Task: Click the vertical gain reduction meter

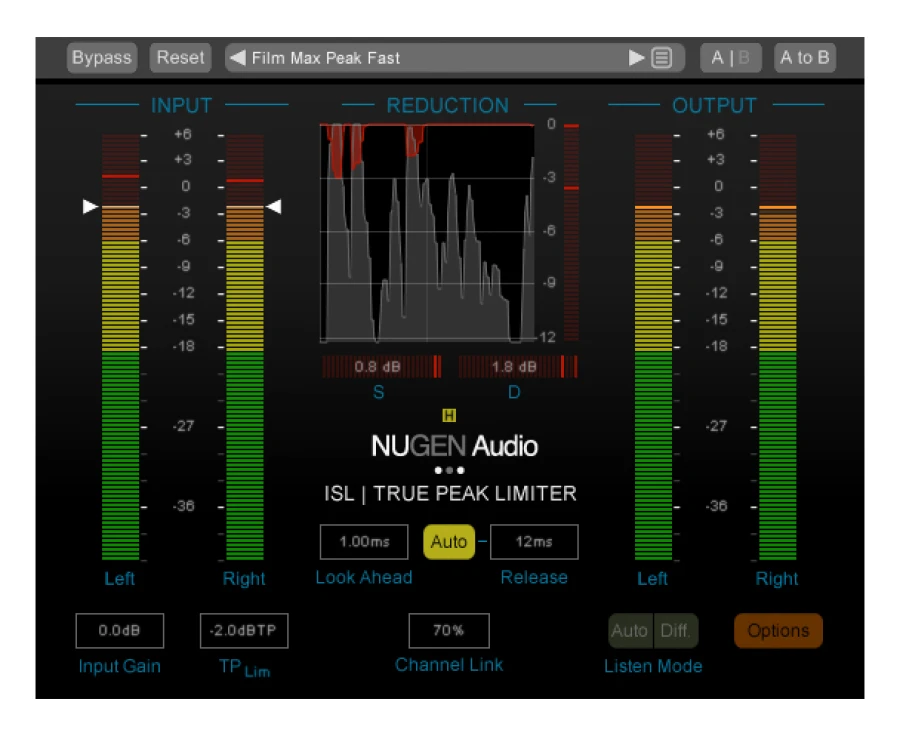Action: pos(571,233)
